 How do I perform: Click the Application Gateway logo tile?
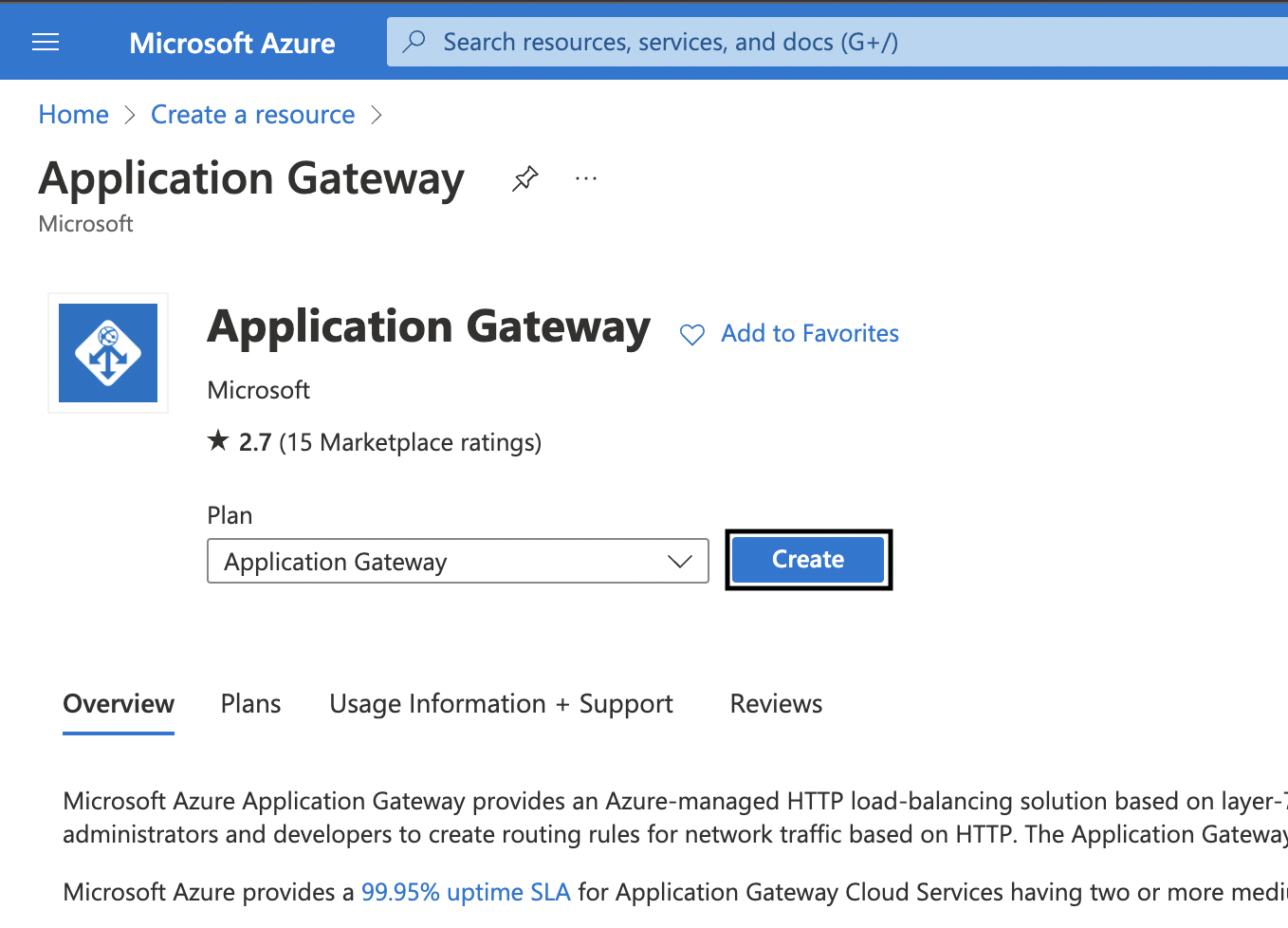[x=108, y=353]
